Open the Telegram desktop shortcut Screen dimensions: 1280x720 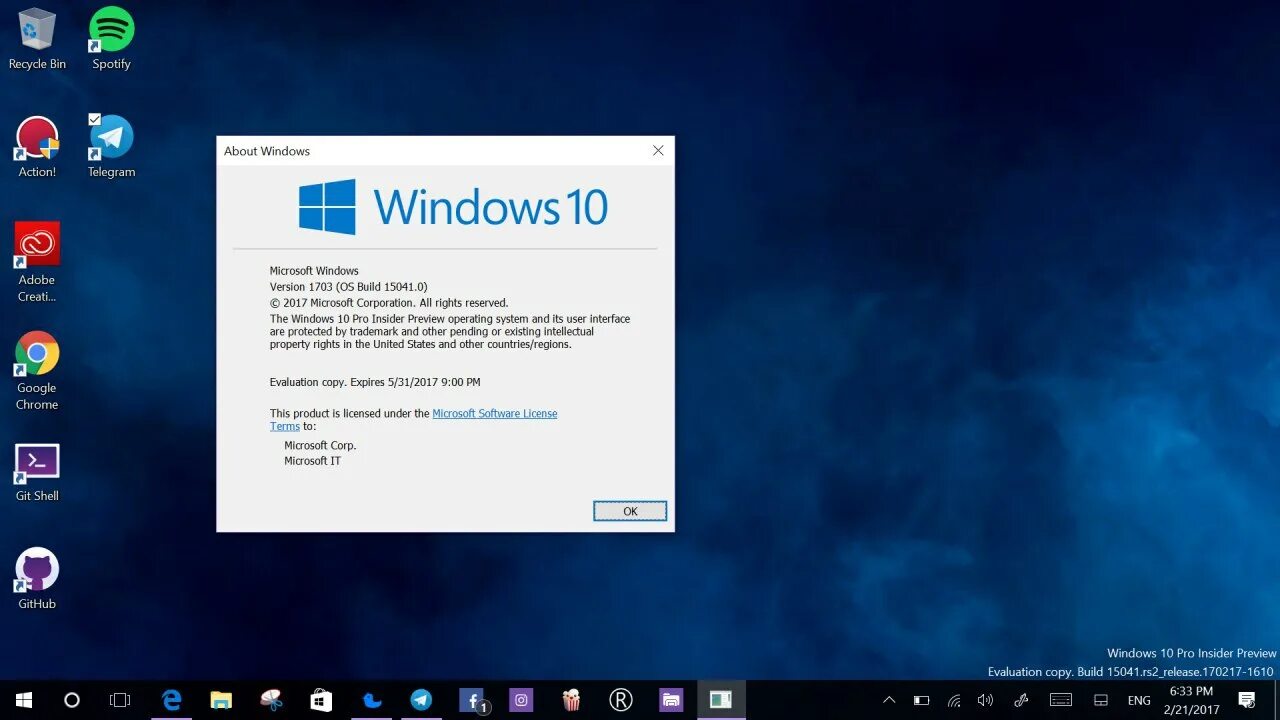tap(111, 147)
